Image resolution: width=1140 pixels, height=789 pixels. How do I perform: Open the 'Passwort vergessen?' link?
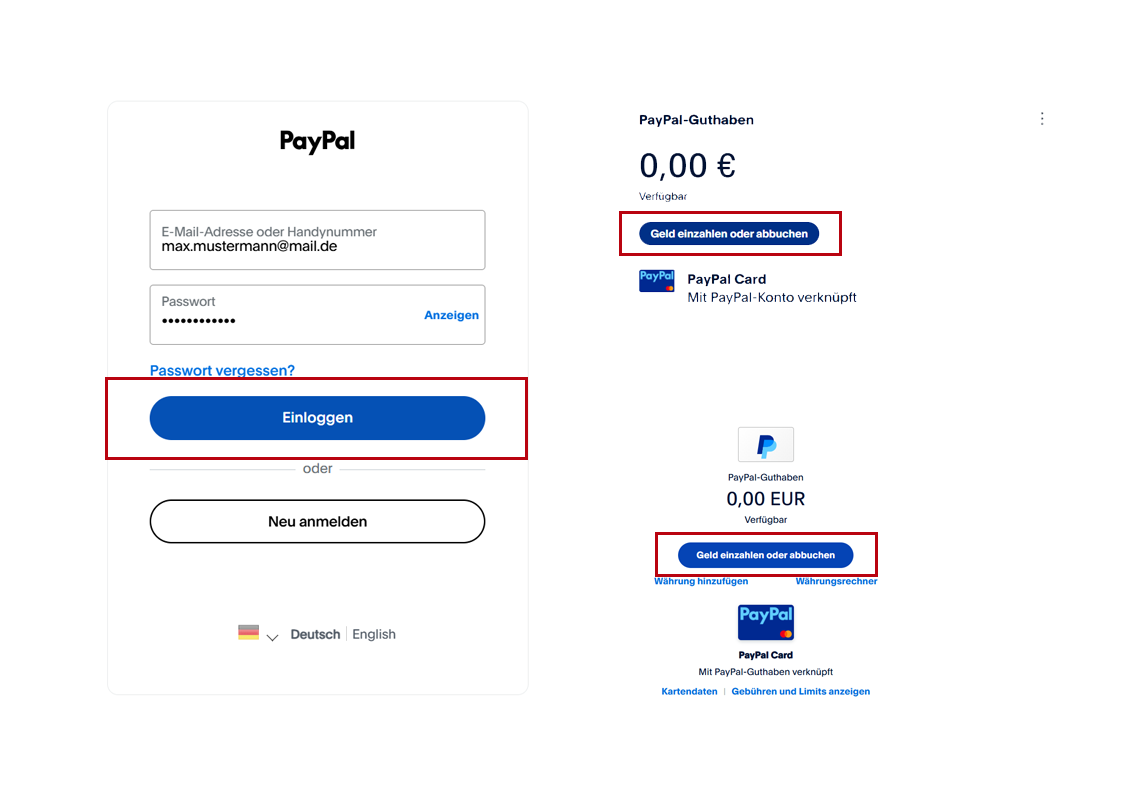pos(222,370)
